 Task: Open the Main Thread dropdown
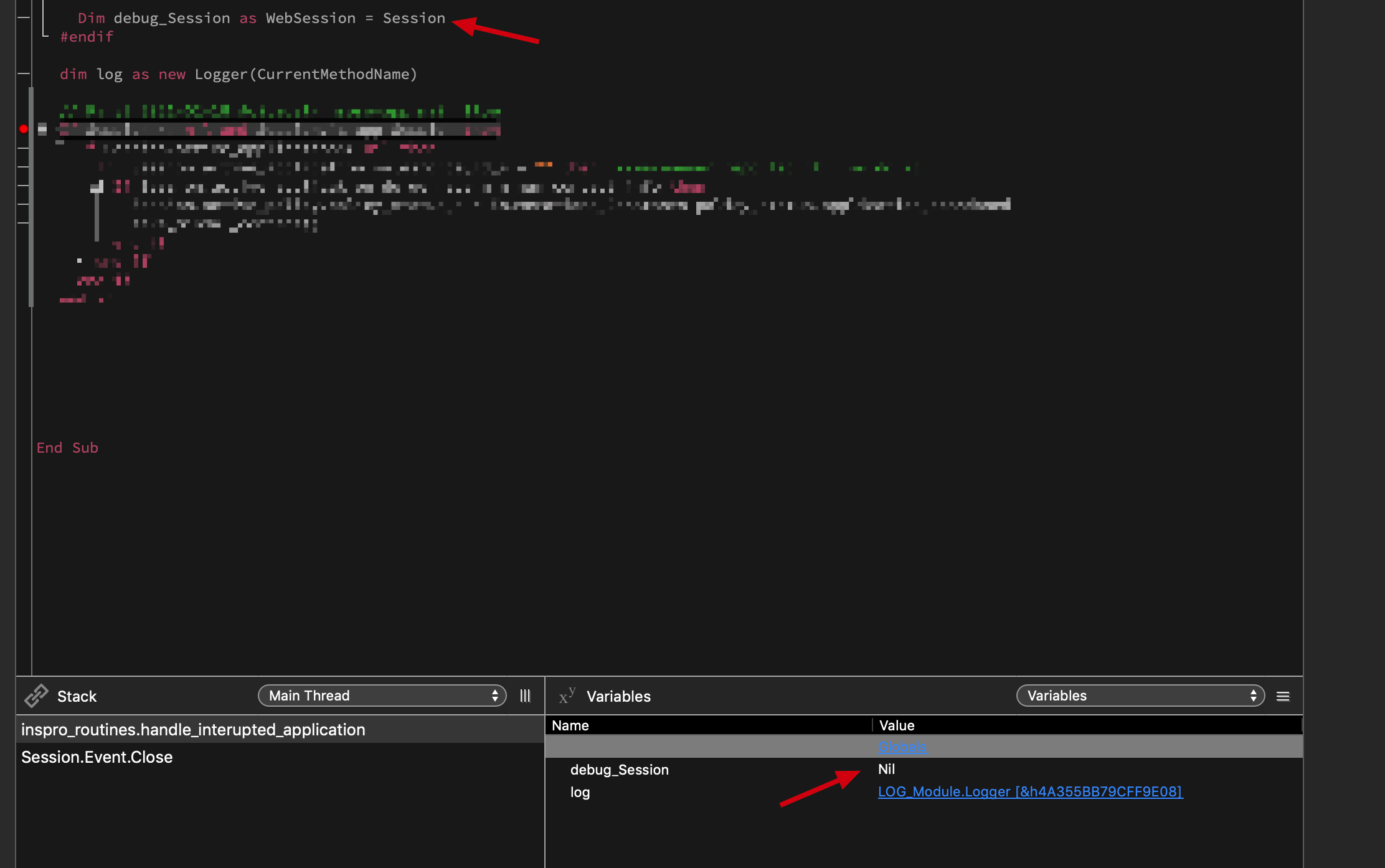point(382,696)
